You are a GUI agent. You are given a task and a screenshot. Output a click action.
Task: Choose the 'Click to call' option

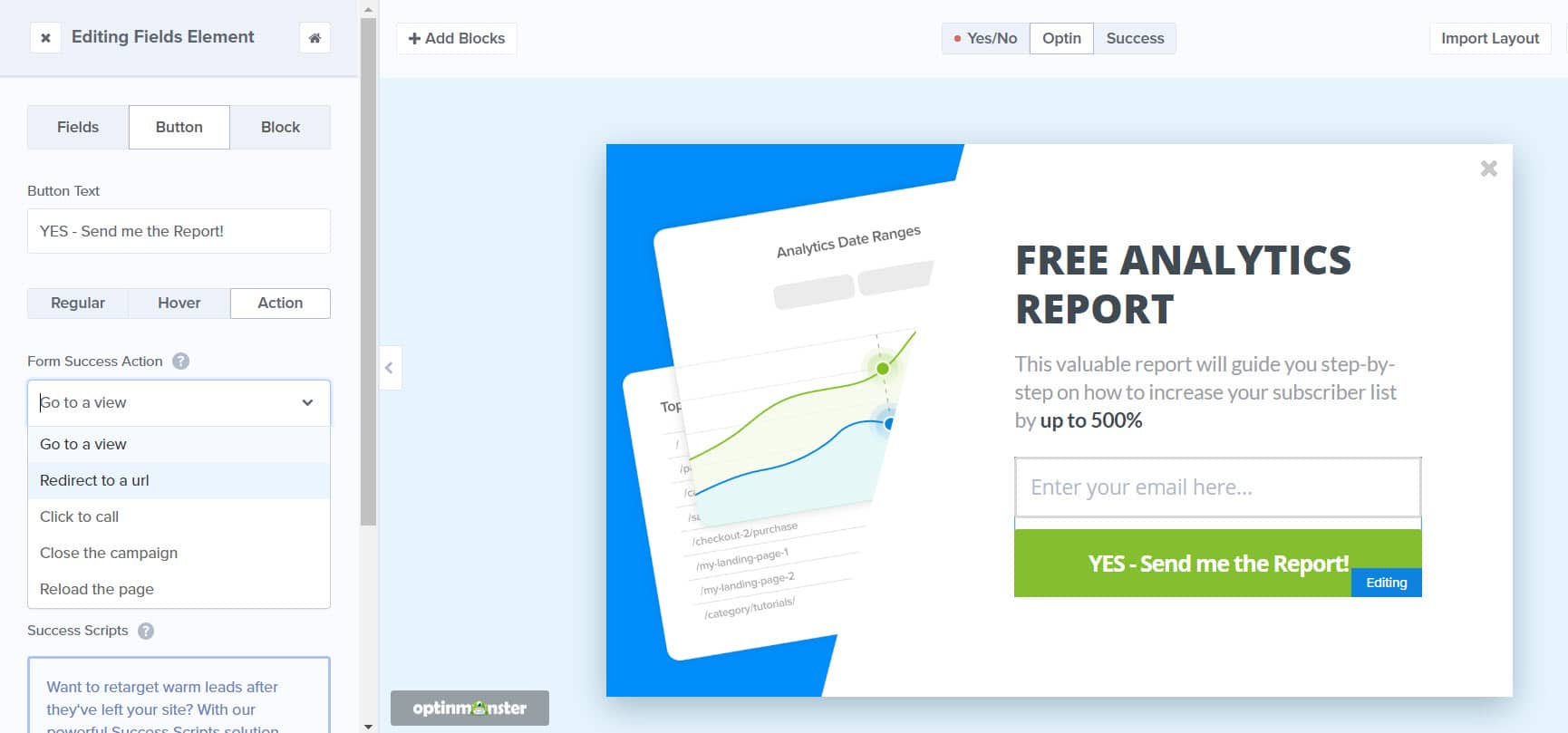coord(179,516)
